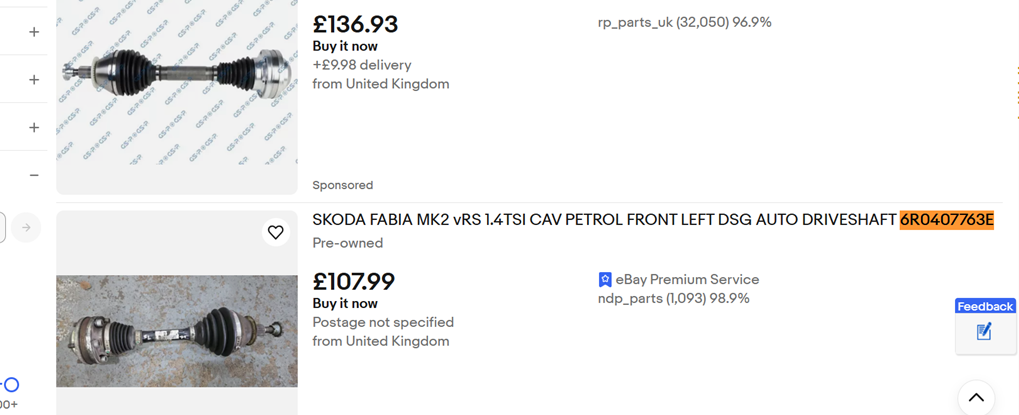This screenshot has height=415, width=1019.
Task: Select the radio button in the left filter sidebar
Action: [x=11, y=384]
